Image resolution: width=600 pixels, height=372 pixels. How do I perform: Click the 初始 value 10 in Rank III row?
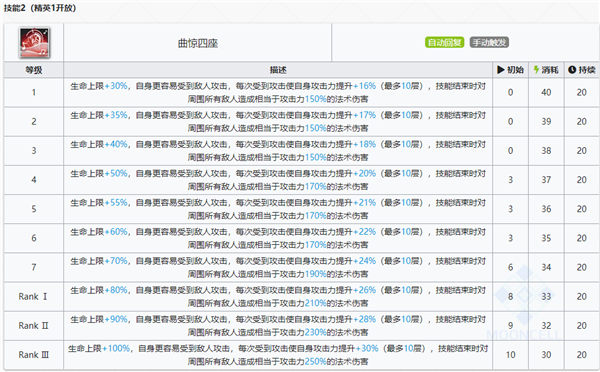(x=510, y=355)
